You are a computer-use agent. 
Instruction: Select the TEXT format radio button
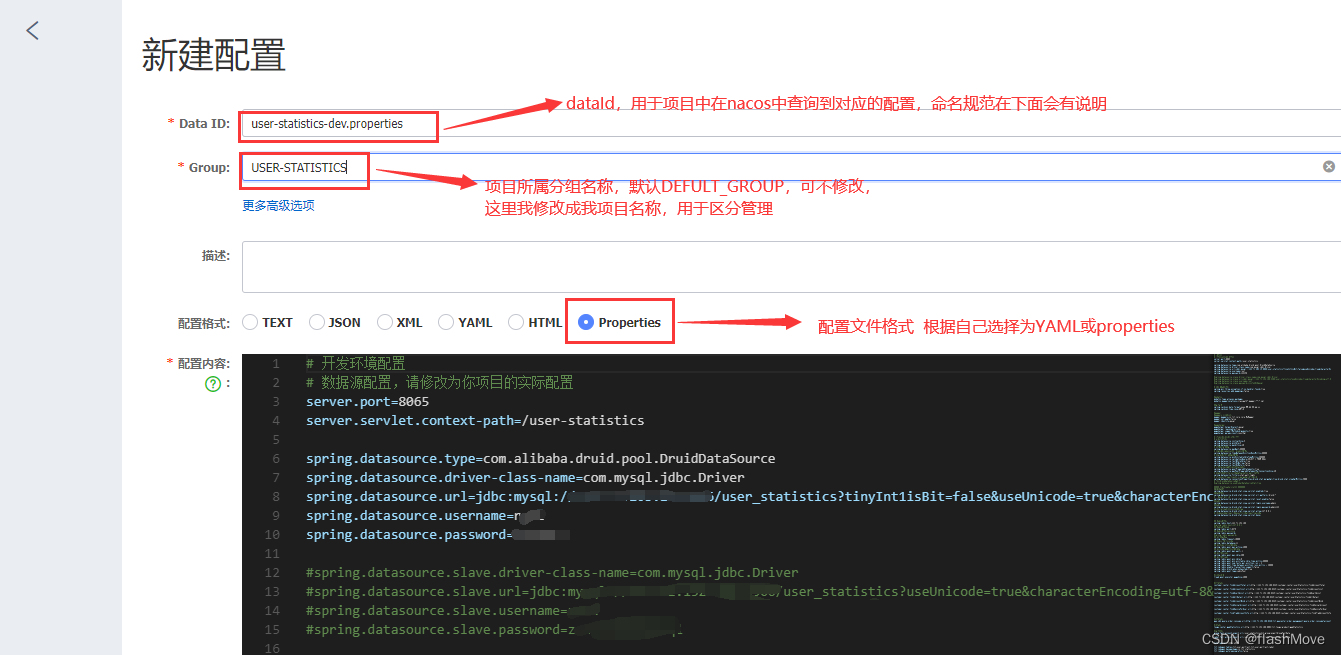click(x=250, y=322)
